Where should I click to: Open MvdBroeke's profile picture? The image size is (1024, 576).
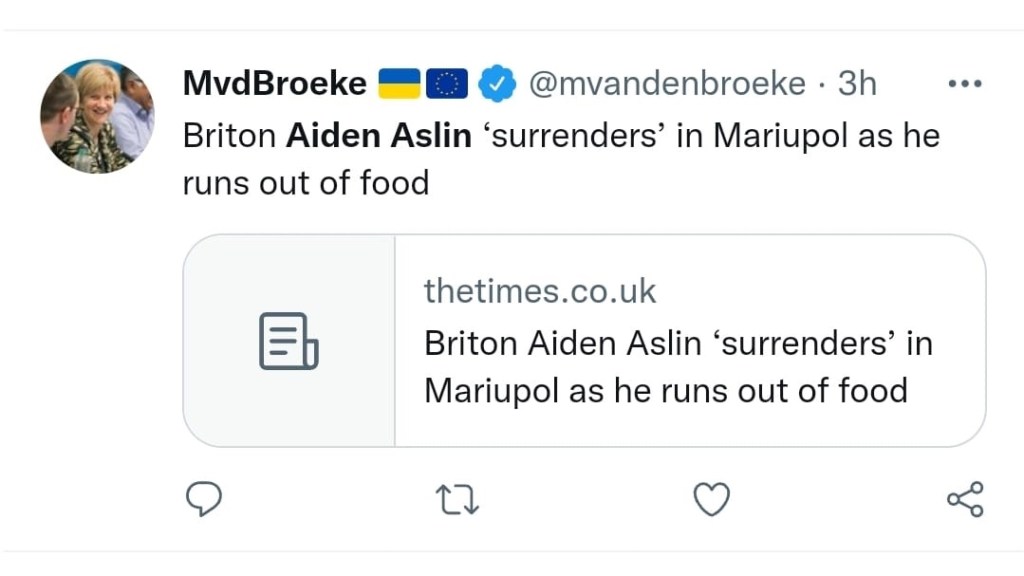point(97,116)
